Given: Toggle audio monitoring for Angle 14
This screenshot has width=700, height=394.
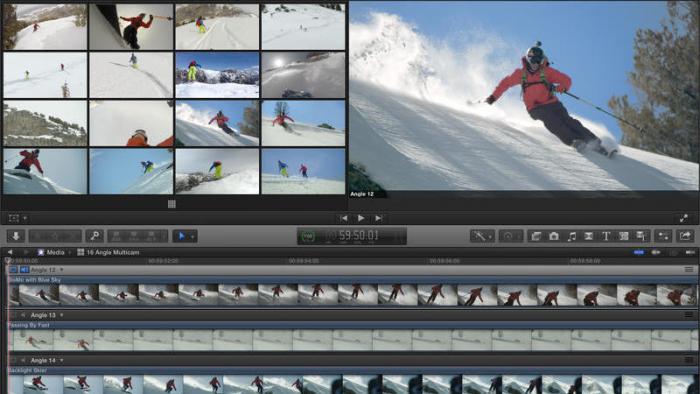Looking at the screenshot, I should (23, 360).
